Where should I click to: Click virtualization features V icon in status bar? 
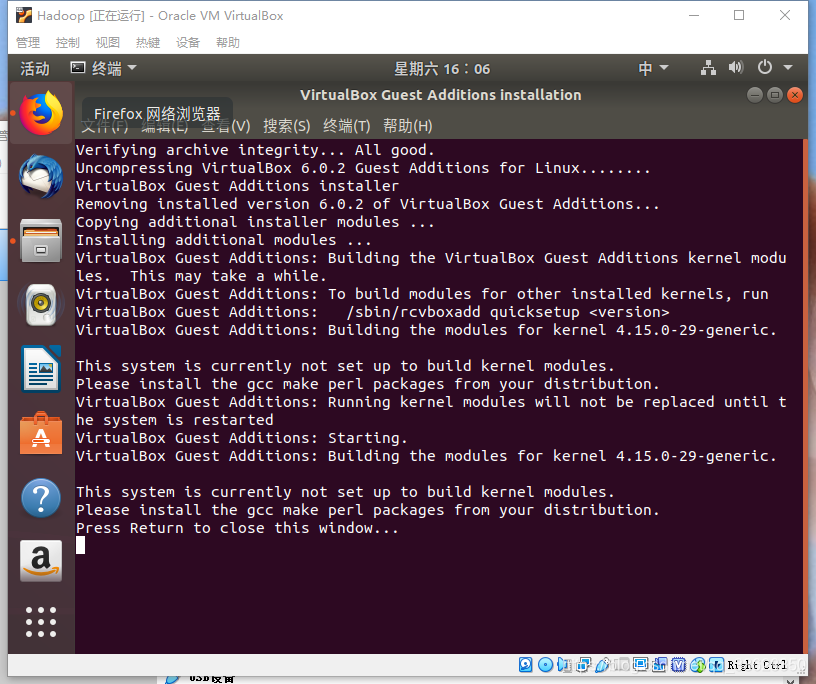point(679,665)
